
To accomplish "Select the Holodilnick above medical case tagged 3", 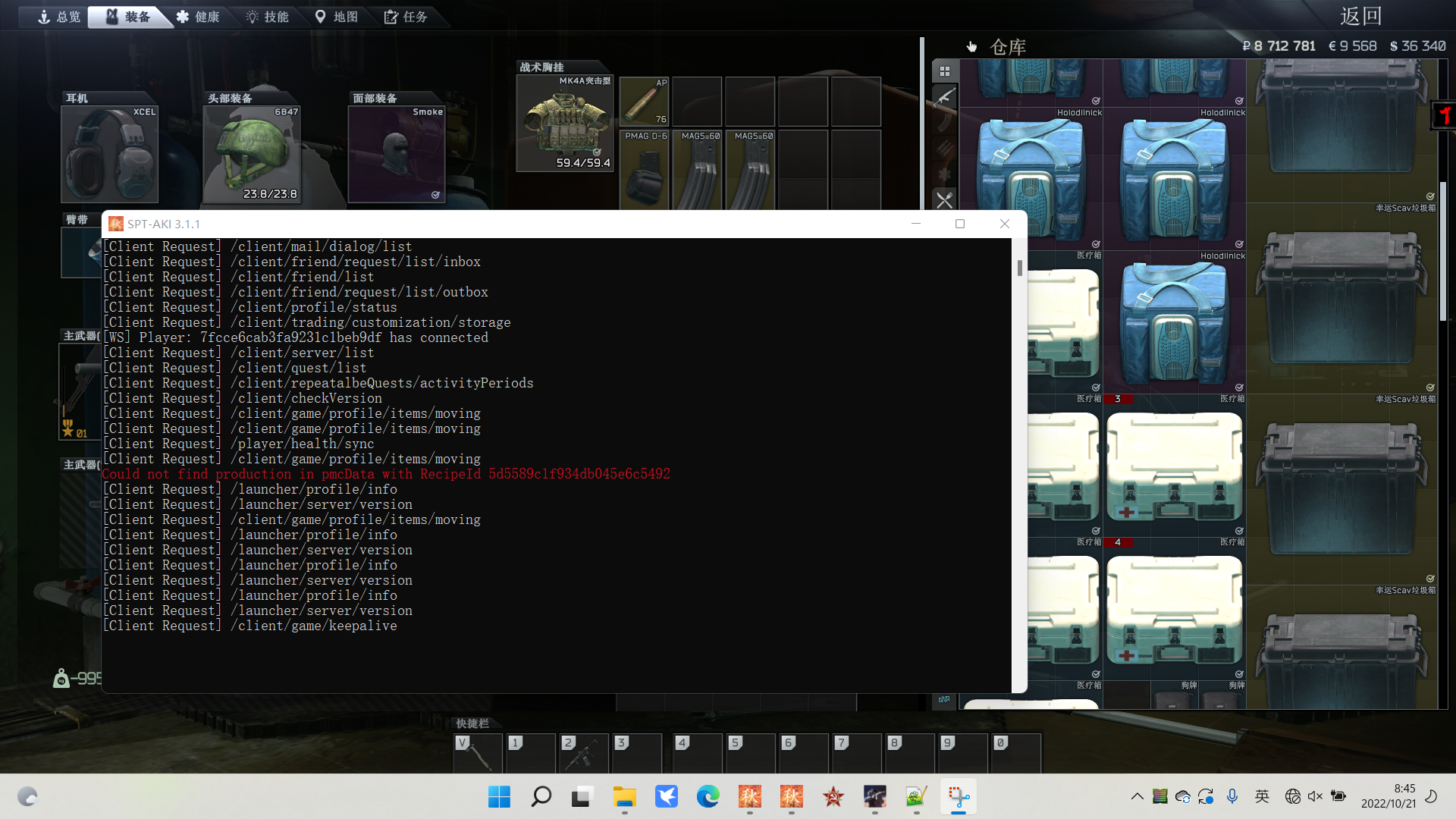I will point(1174,322).
